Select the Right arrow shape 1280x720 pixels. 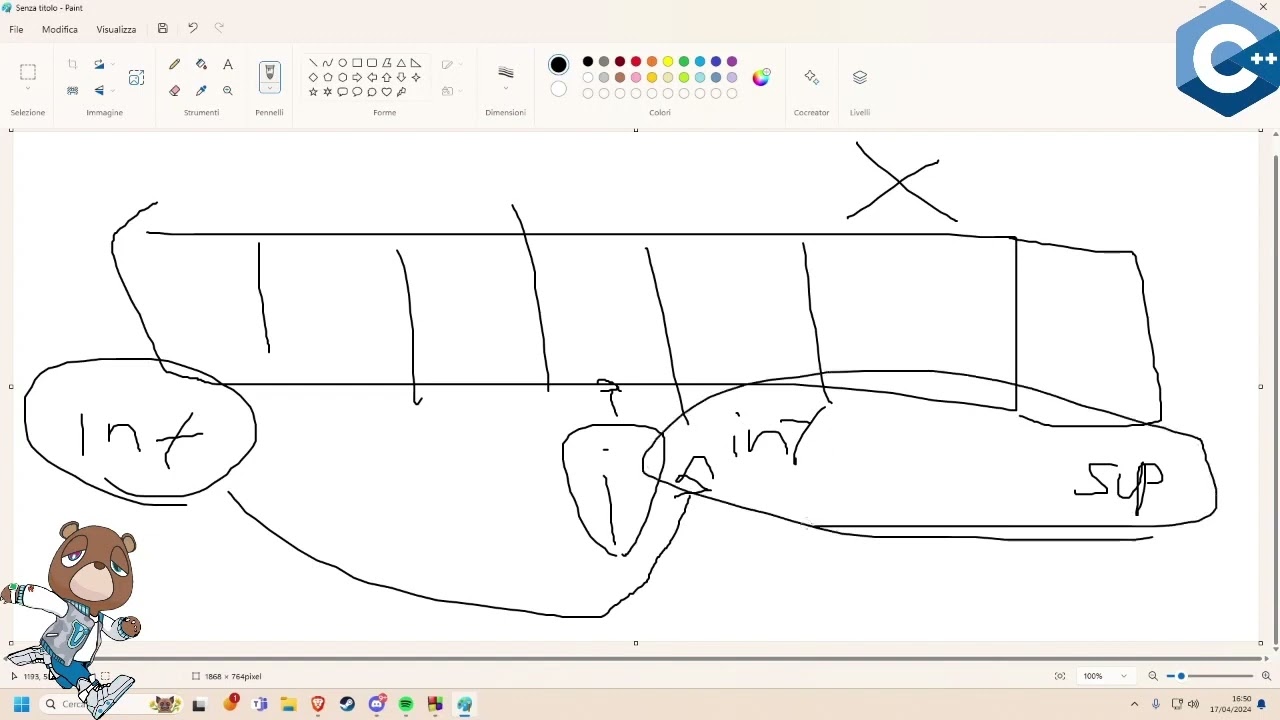tap(357, 77)
